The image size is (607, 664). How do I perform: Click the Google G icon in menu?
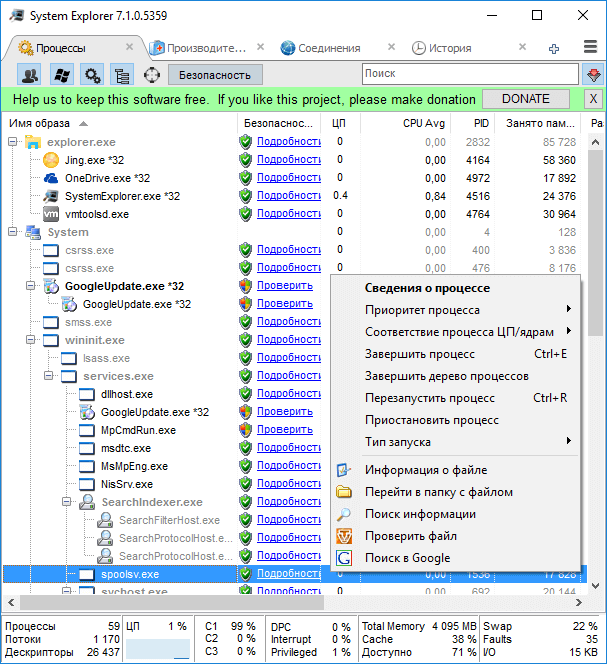coord(344,558)
